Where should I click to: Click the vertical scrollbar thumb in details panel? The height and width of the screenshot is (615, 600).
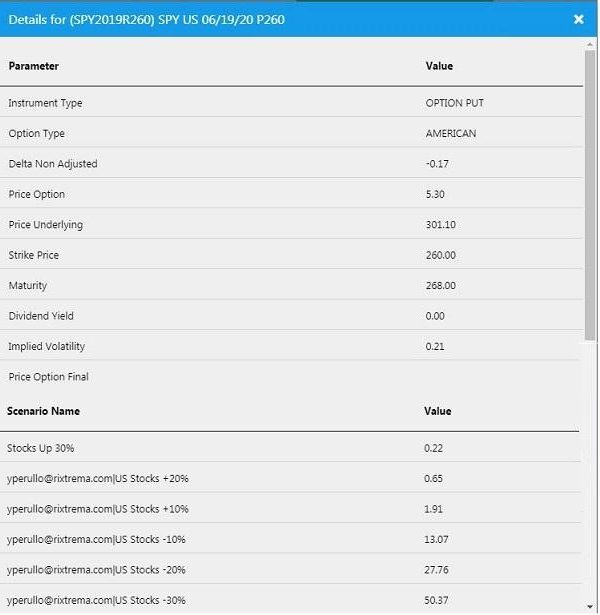click(590, 190)
